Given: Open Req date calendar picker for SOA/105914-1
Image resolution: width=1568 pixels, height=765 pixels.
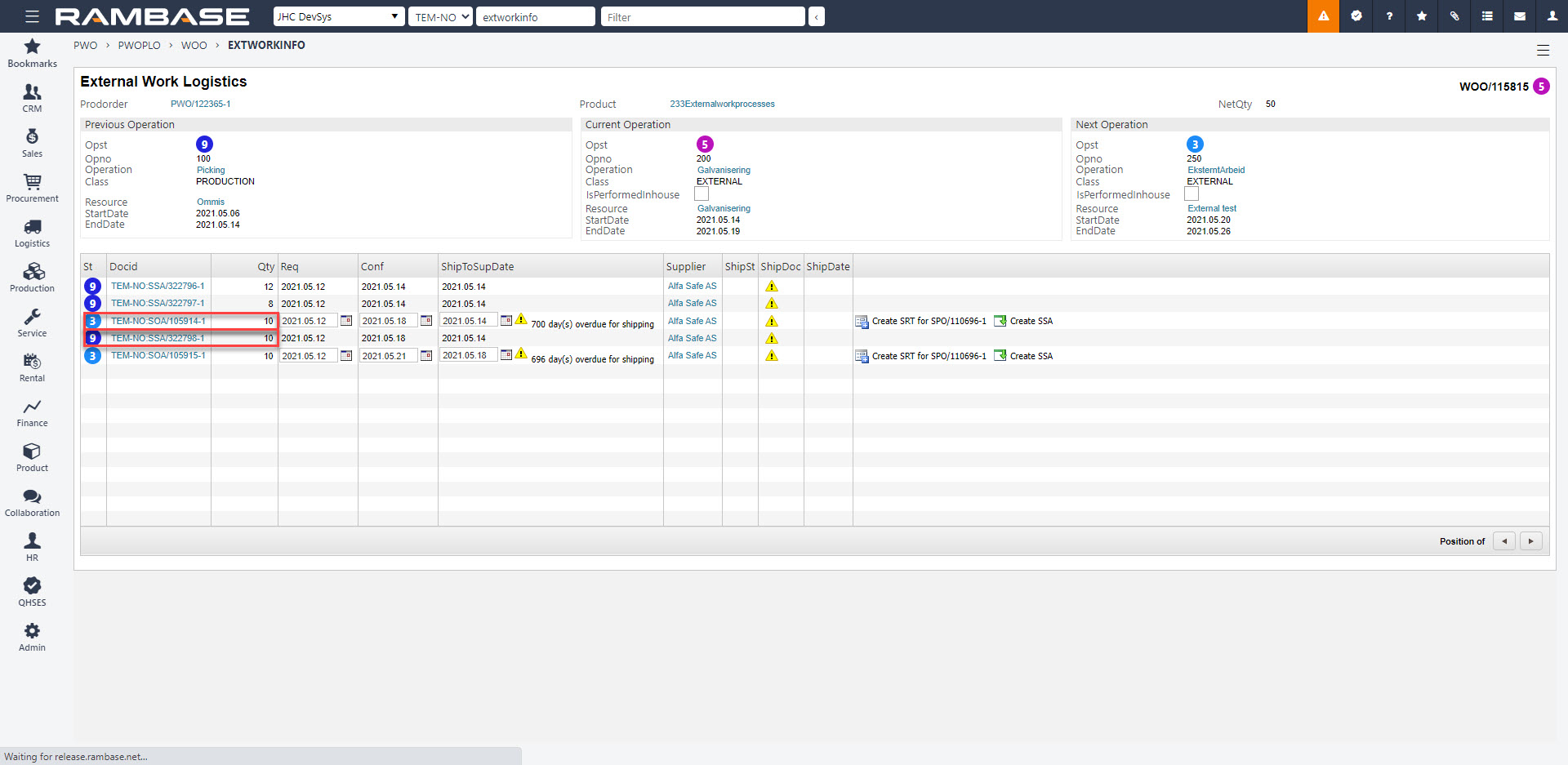Looking at the screenshot, I should tap(346, 321).
